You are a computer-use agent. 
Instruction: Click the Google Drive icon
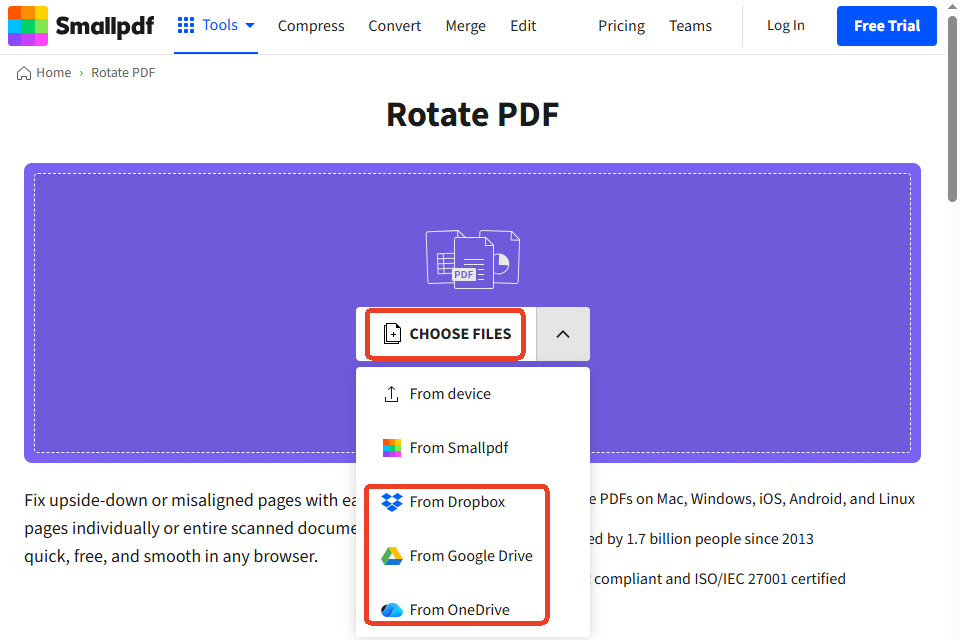(x=392, y=555)
